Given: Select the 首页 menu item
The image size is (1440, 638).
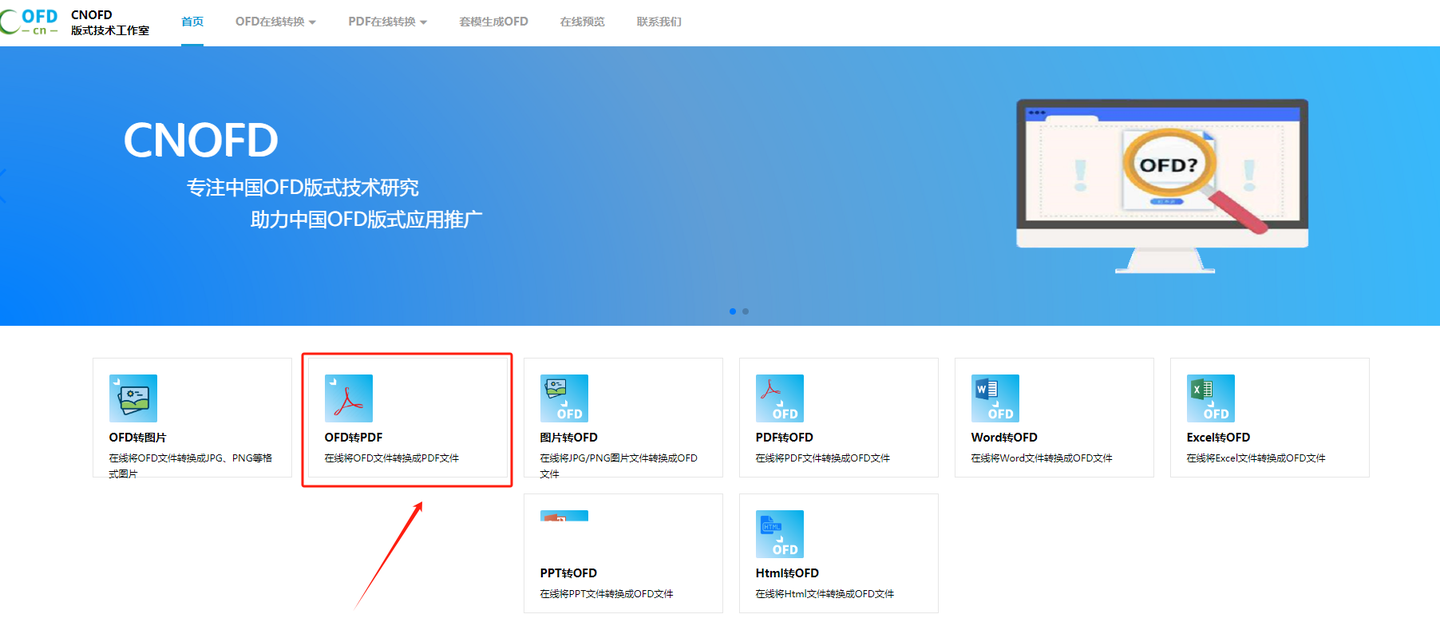Looking at the screenshot, I should [192, 20].
